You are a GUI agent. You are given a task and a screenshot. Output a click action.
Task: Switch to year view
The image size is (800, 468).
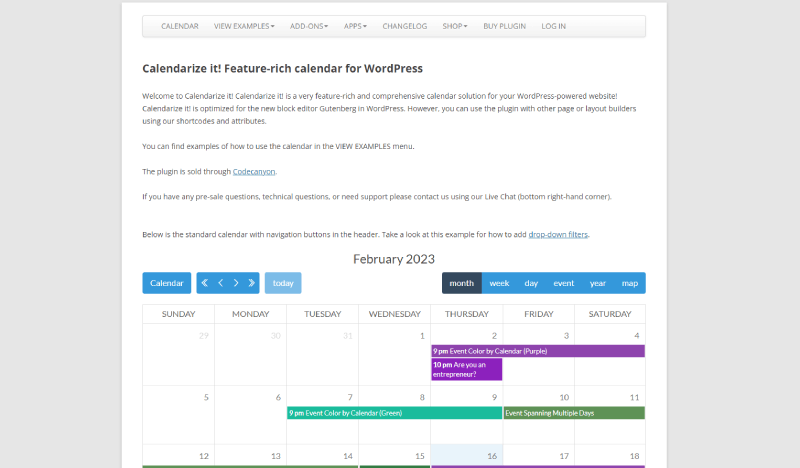pos(597,283)
